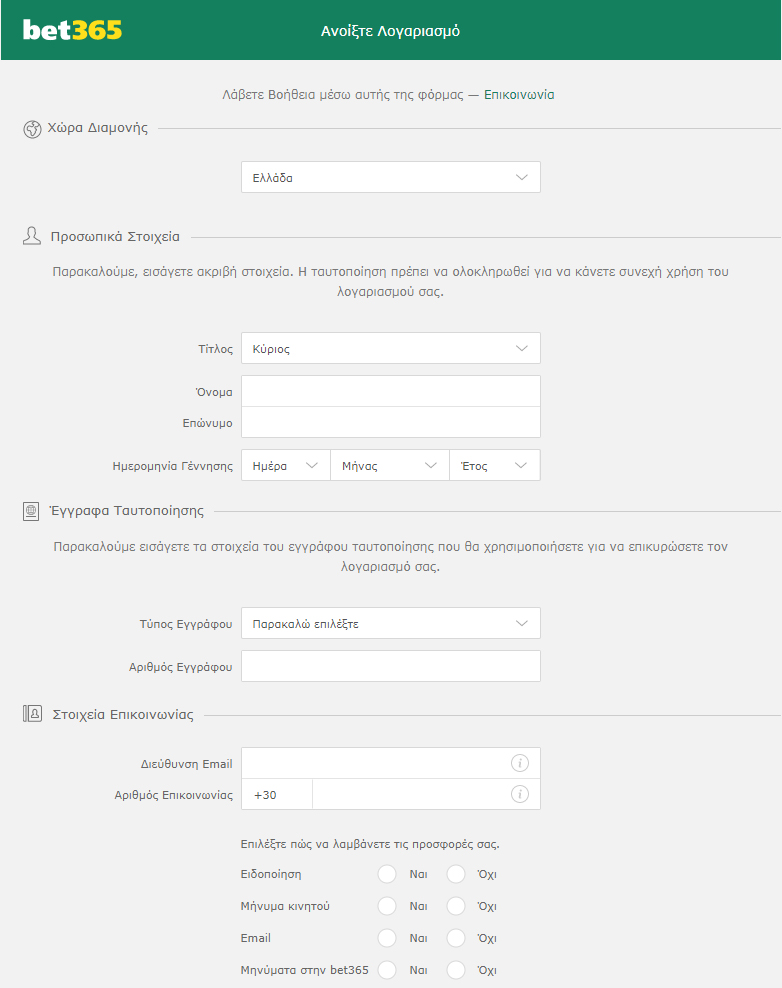Image resolution: width=782 pixels, height=988 pixels.
Task: Select Όχι for Μηνύματα στην bet365
Action: [x=456, y=970]
